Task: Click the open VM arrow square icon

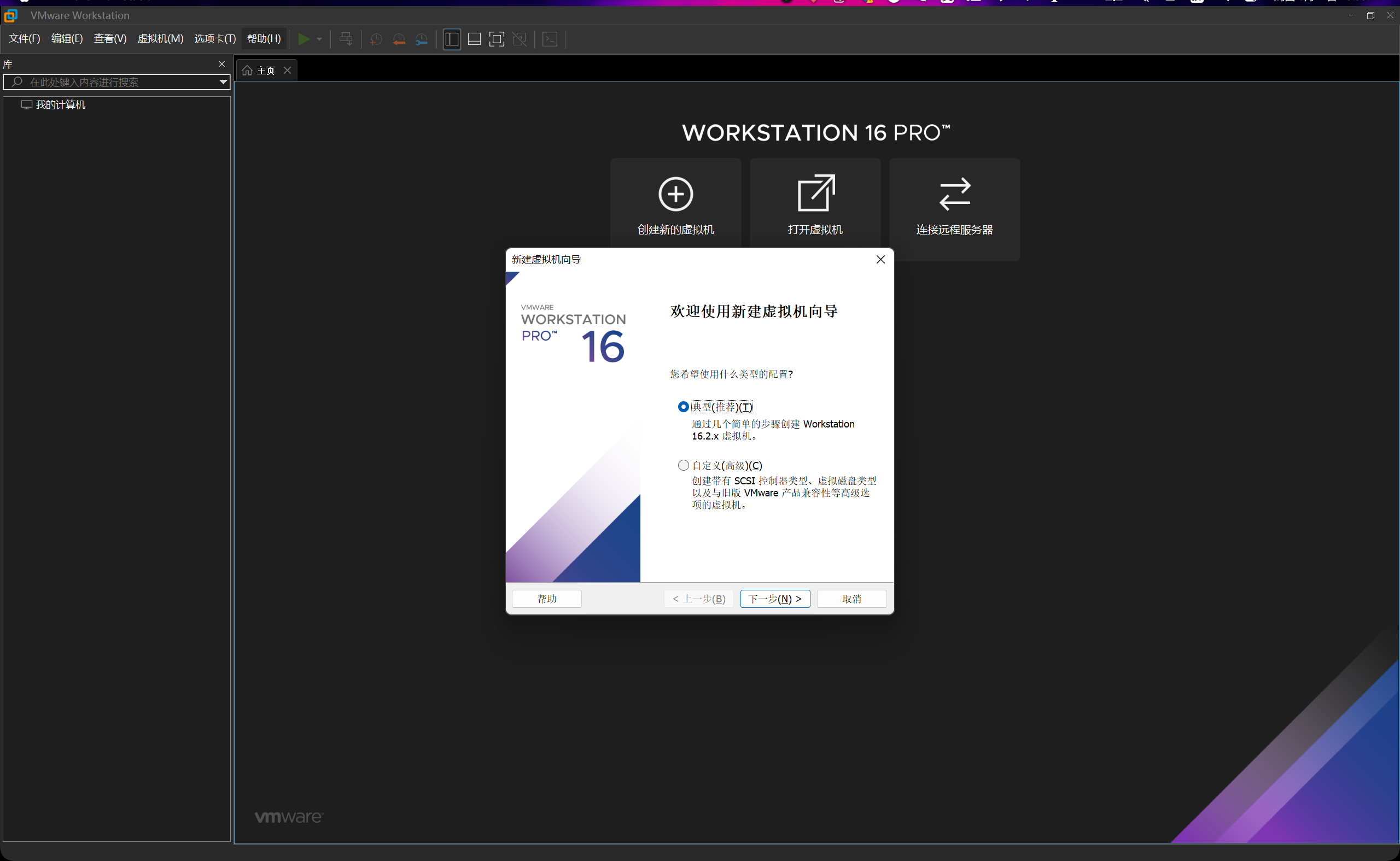Action: point(815,193)
